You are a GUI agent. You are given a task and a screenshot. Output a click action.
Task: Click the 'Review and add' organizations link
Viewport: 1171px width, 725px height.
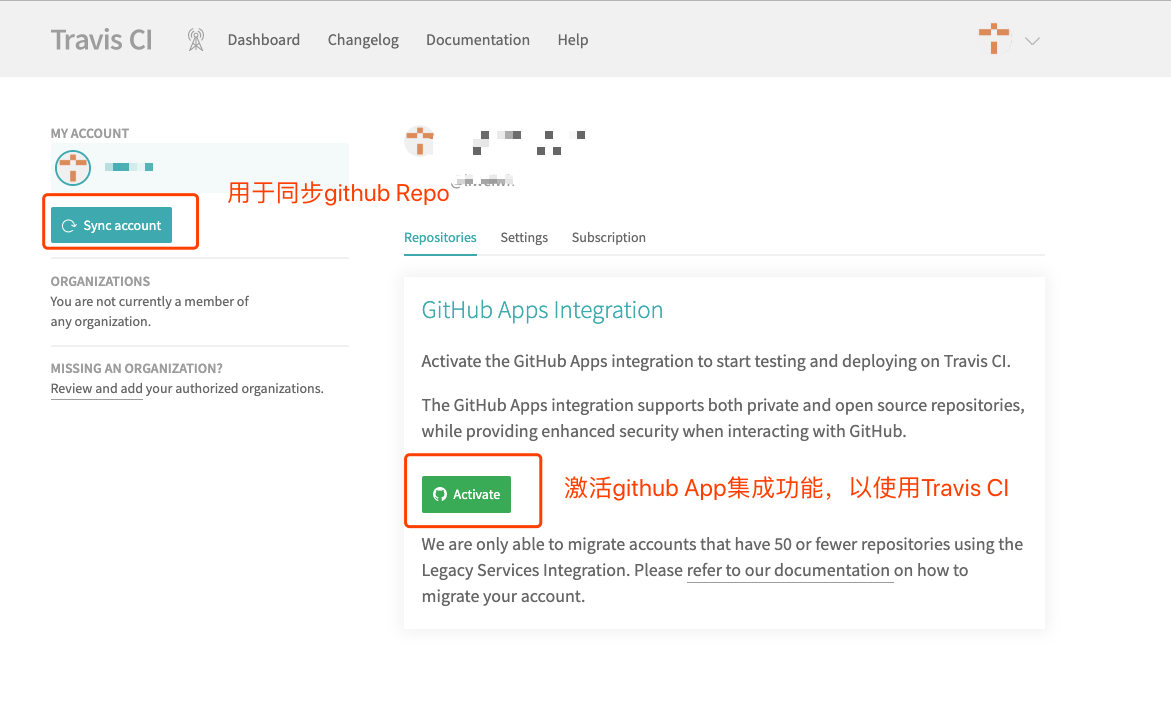(97, 389)
